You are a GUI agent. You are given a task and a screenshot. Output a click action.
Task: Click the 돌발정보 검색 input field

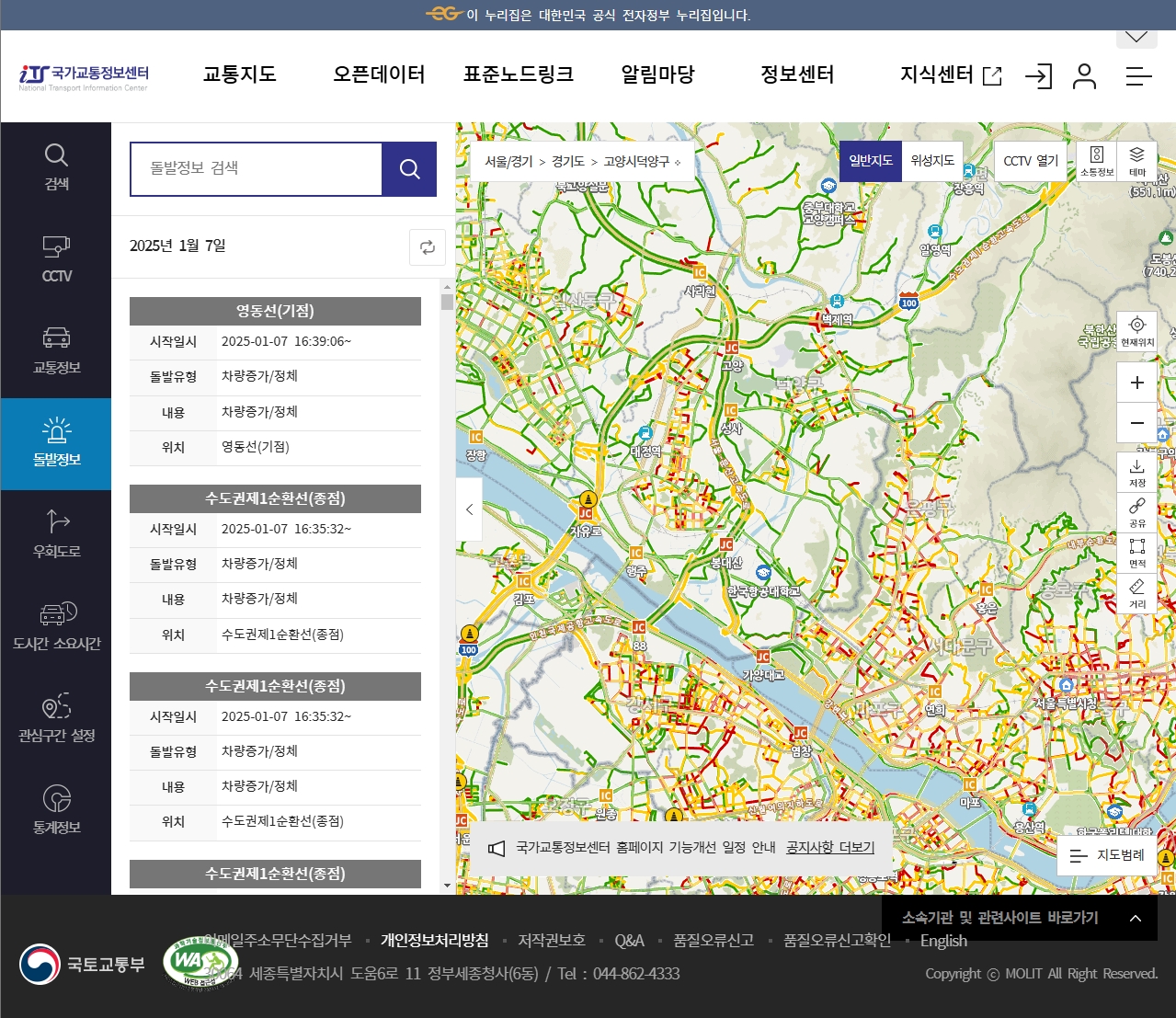(257, 169)
